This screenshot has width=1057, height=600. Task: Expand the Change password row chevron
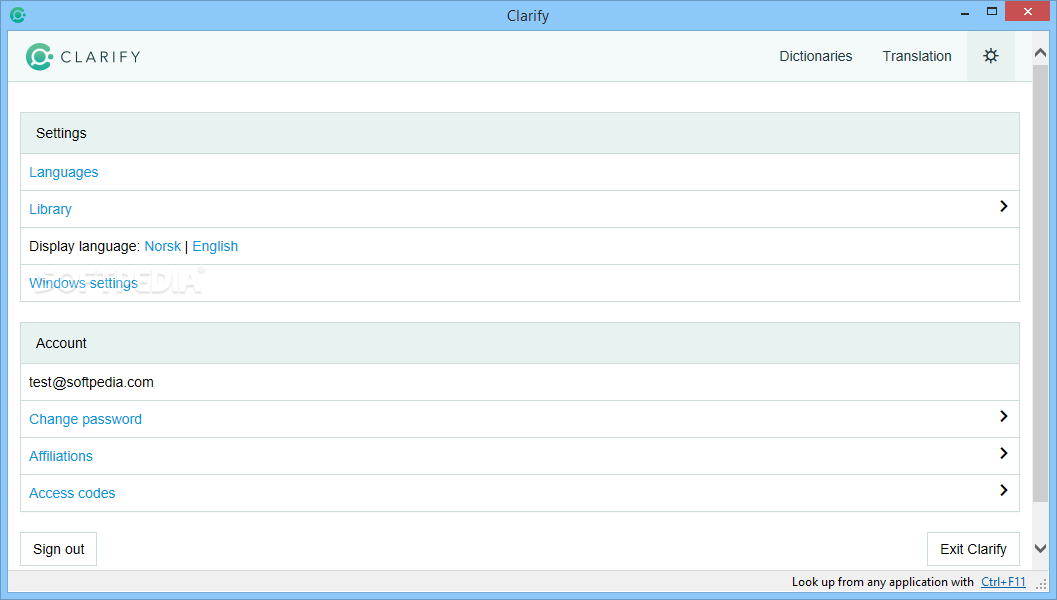pos(1003,416)
